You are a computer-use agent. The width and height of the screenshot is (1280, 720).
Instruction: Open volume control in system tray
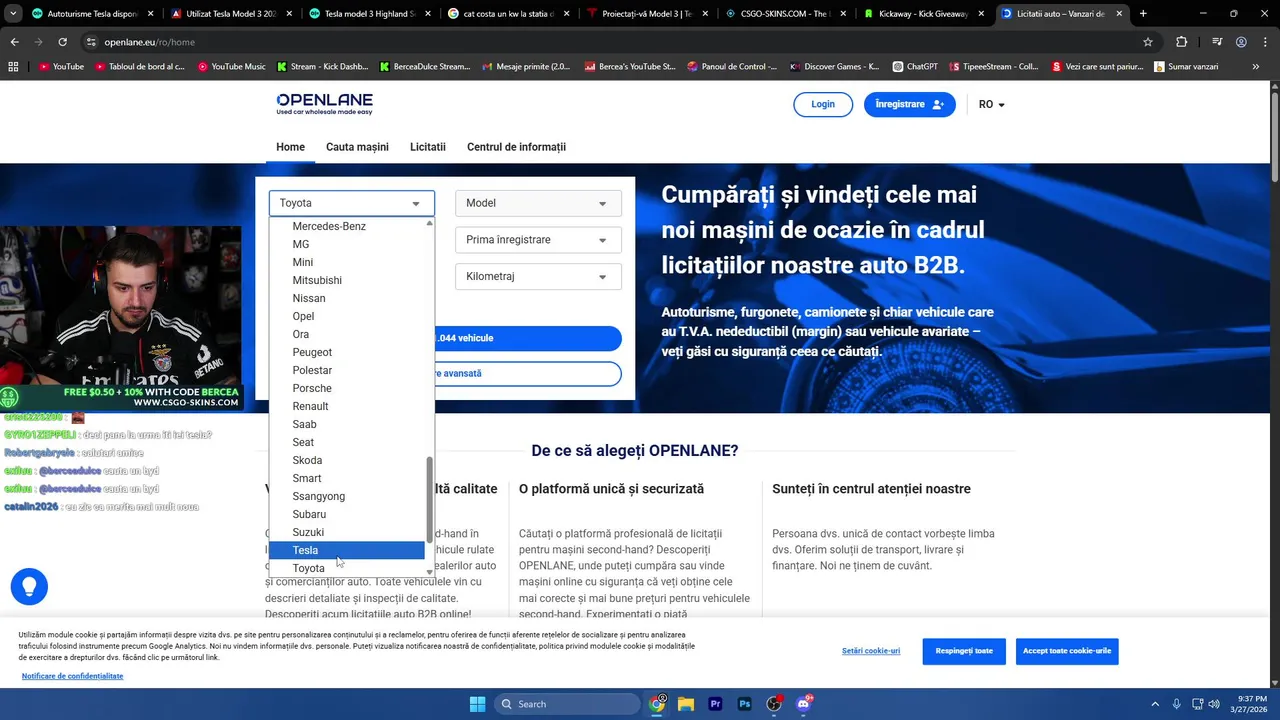(1214, 704)
